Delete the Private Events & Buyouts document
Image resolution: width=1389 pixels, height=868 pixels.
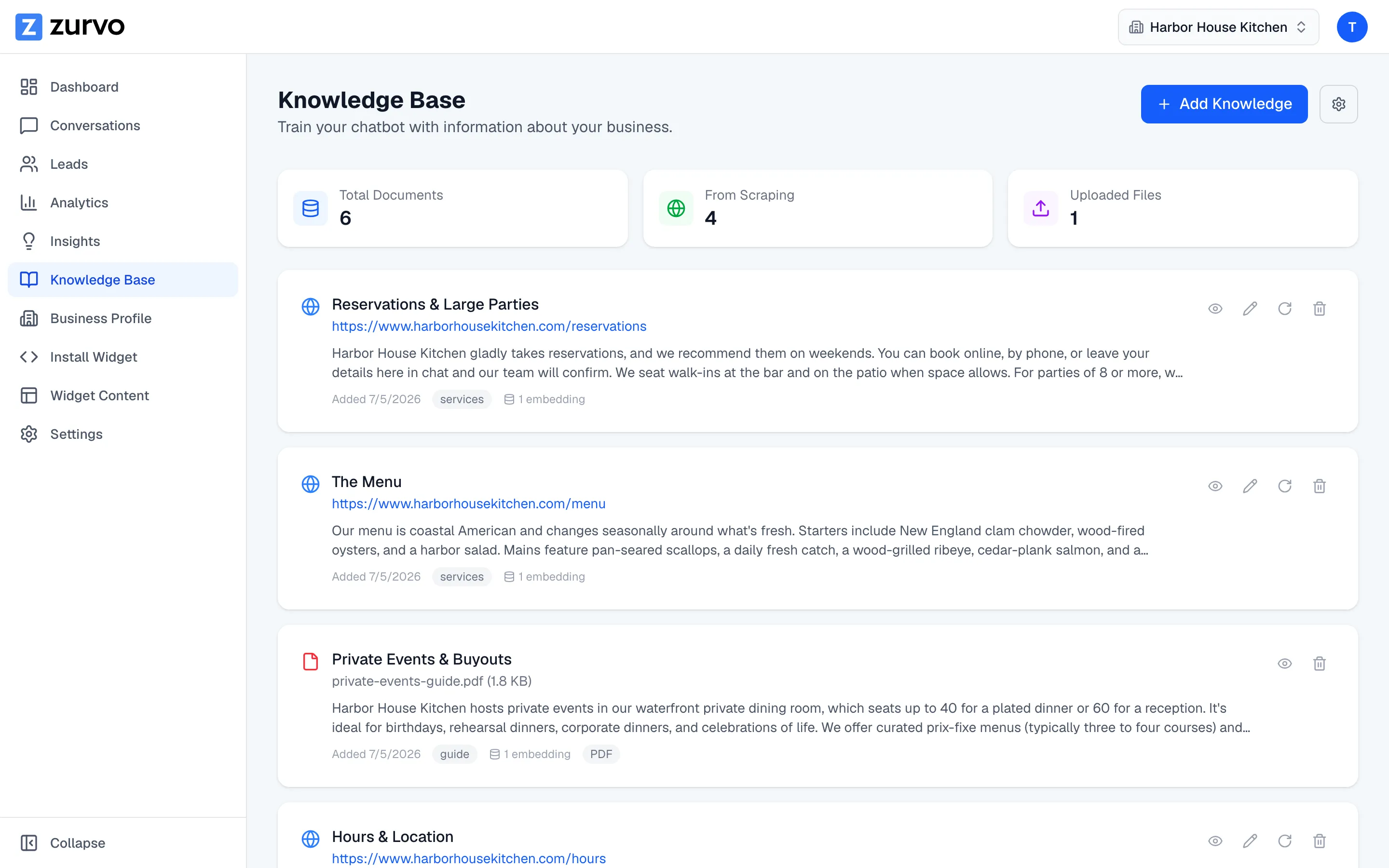1320,664
